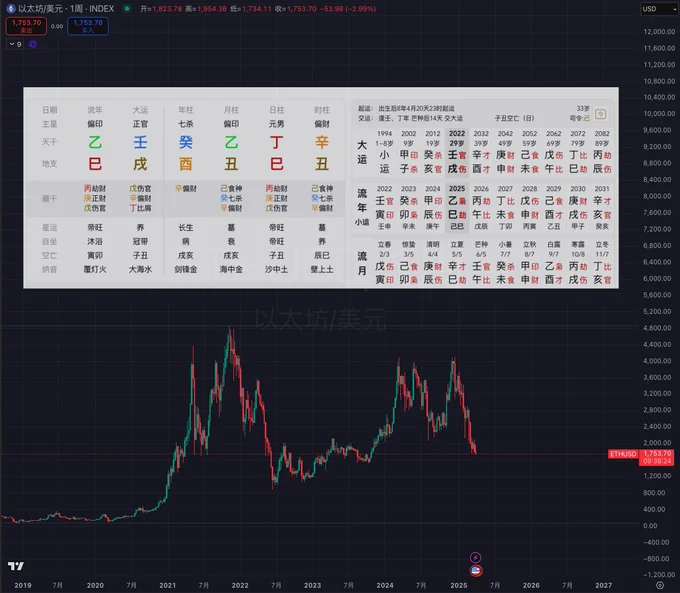Click the 2025 time axis label
This screenshot has height=593, width=680.
click(x=458, y=585)
